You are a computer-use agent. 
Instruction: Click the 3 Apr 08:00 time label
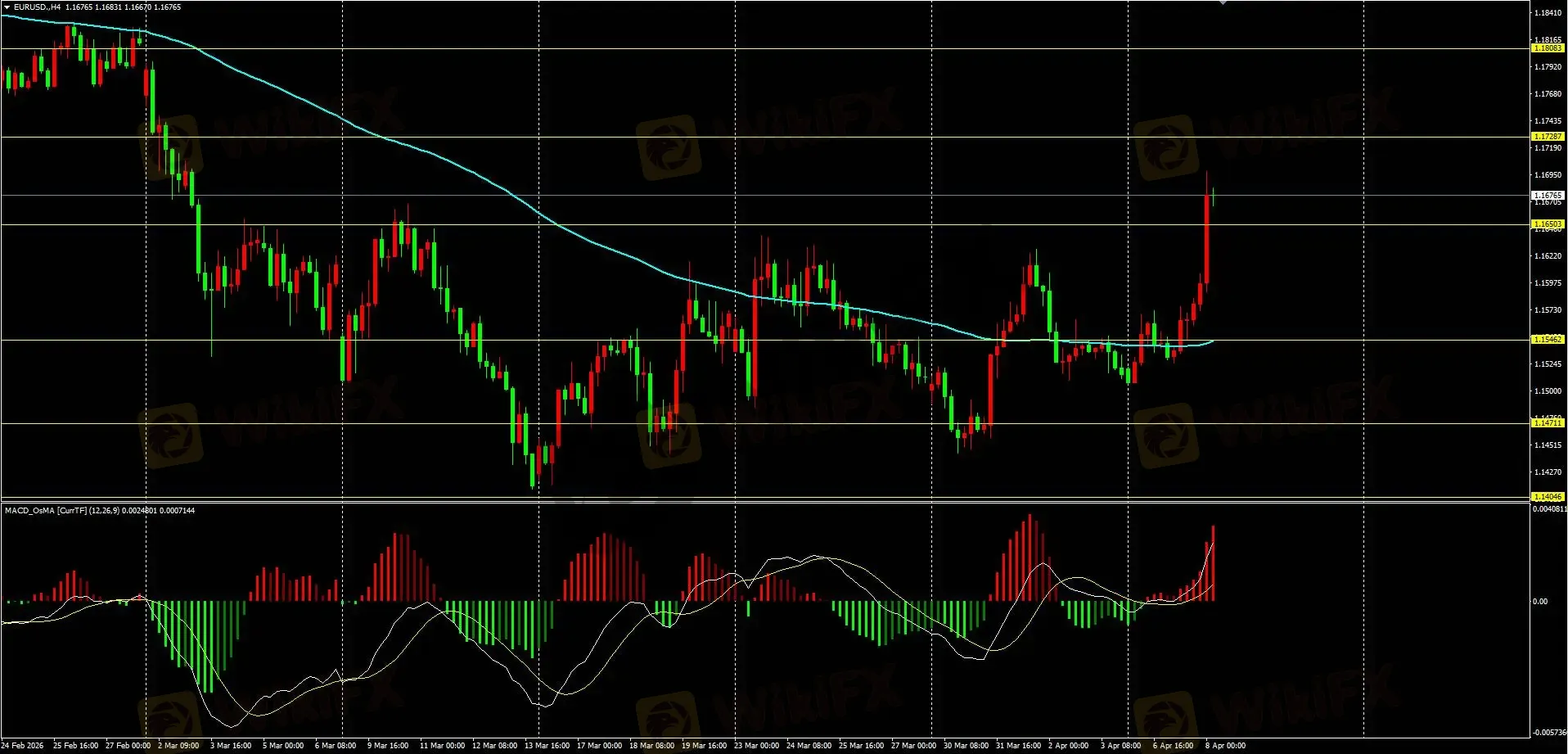click(x=1121, y=746)
